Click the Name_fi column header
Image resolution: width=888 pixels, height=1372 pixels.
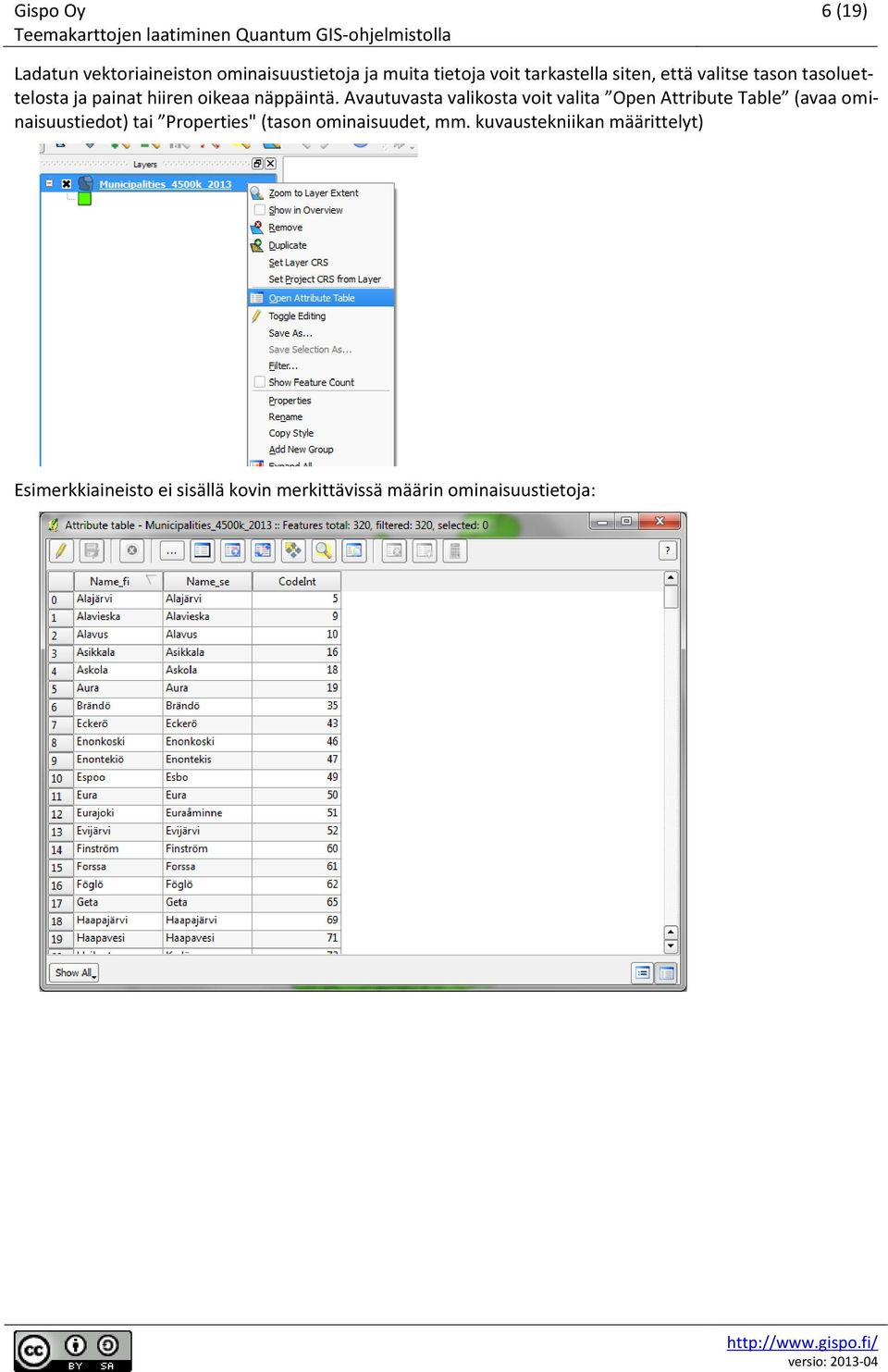click(118, 581)
